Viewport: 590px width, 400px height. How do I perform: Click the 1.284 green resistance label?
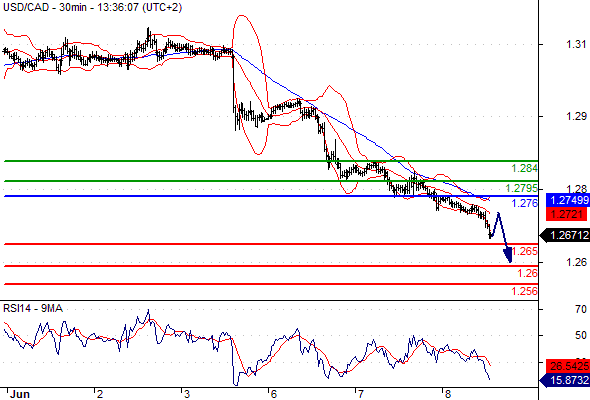tap(525, 168)
